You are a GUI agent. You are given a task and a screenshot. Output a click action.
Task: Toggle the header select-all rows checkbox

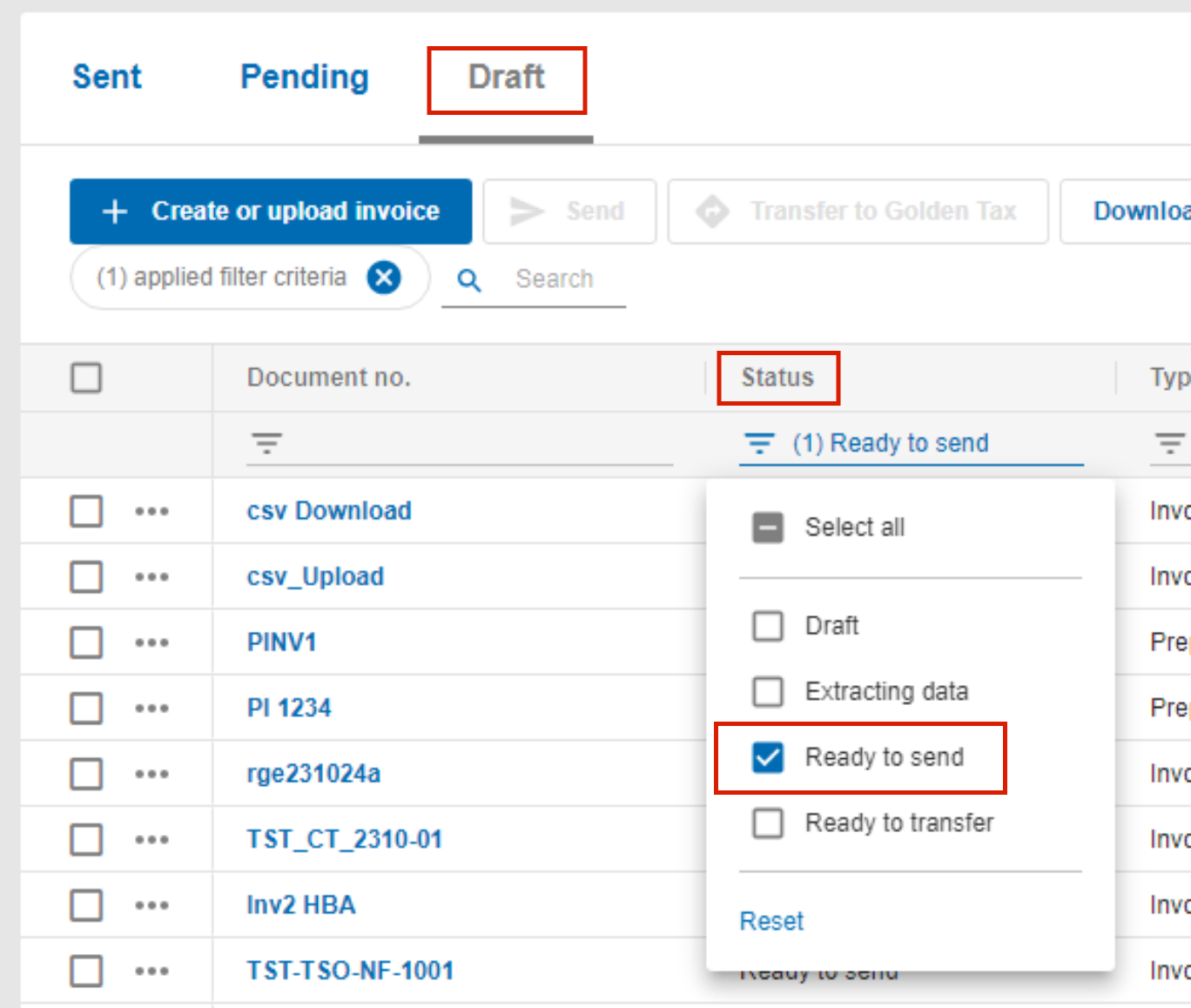[x=86, y=378]
